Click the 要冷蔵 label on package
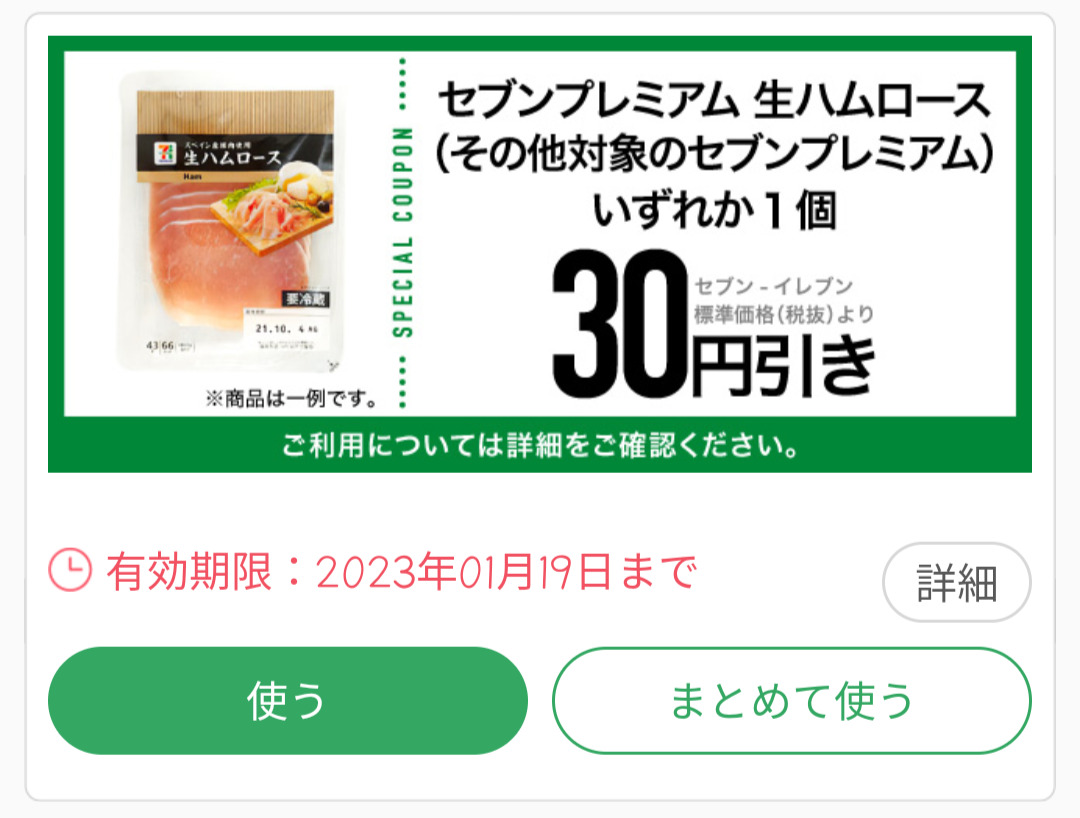The image size is (1080, 818). point(306,299)
